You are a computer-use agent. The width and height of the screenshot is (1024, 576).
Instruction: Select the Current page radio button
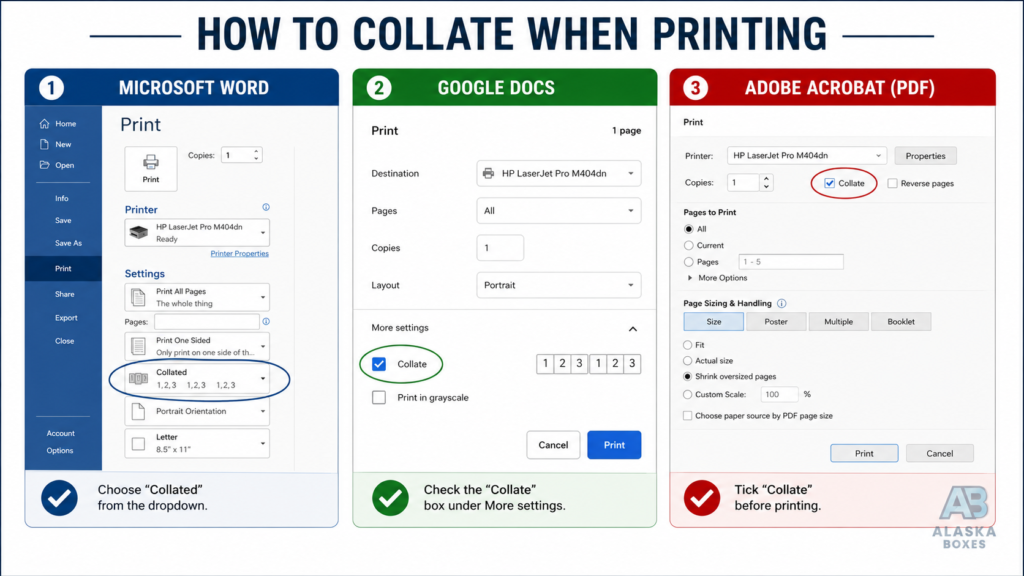(x=688, y=246)
